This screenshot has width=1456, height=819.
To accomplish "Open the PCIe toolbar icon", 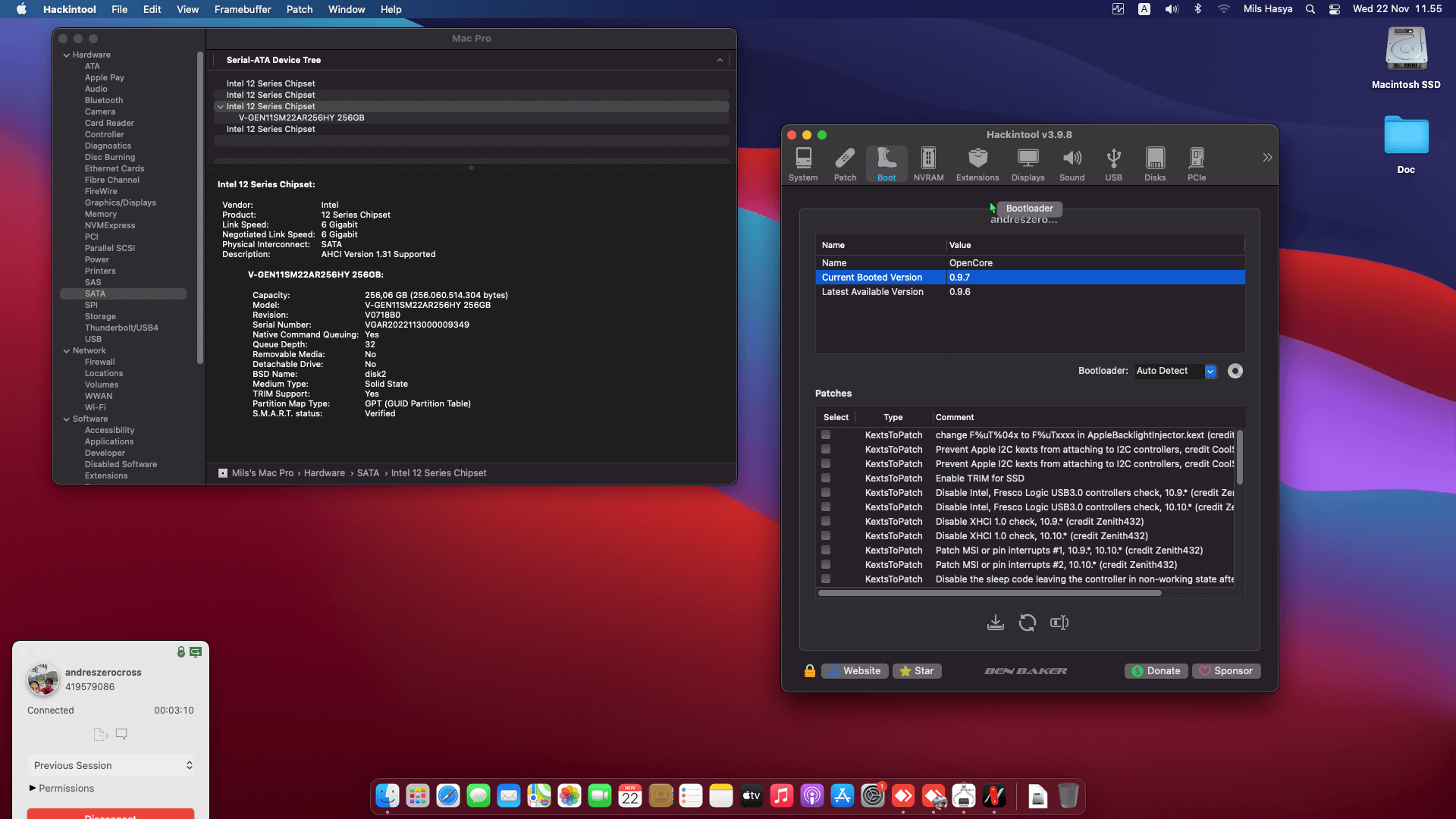I will coord(1197,164).
